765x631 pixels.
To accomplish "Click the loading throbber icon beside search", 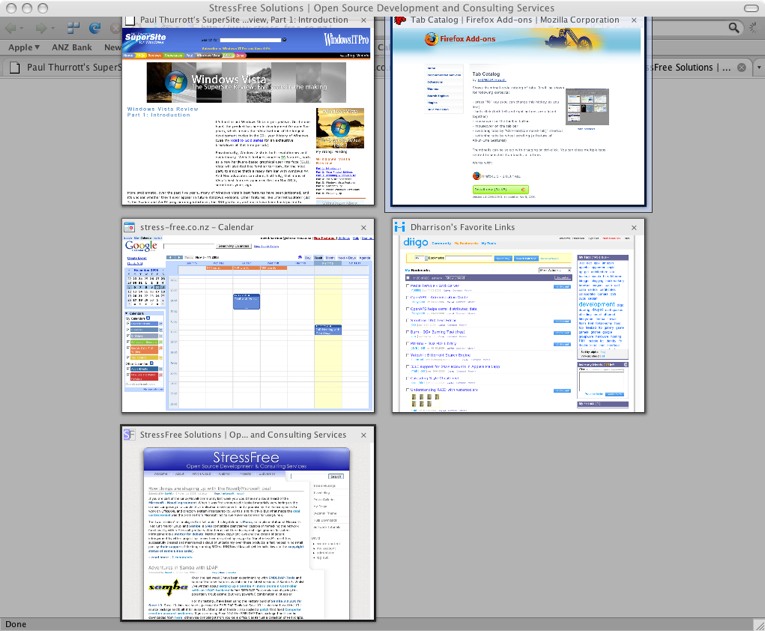I will point(753,28).
